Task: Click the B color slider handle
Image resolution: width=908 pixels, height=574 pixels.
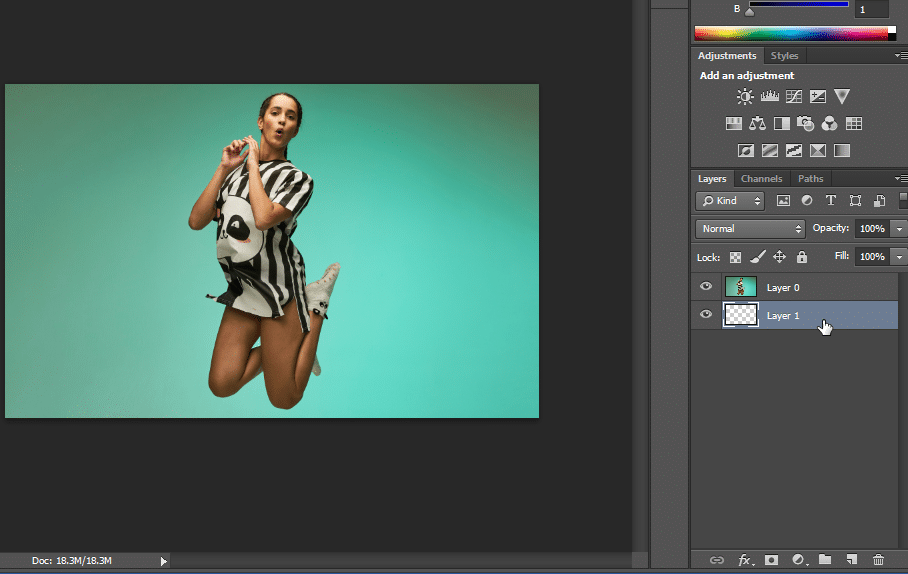Action: [749, 12]
